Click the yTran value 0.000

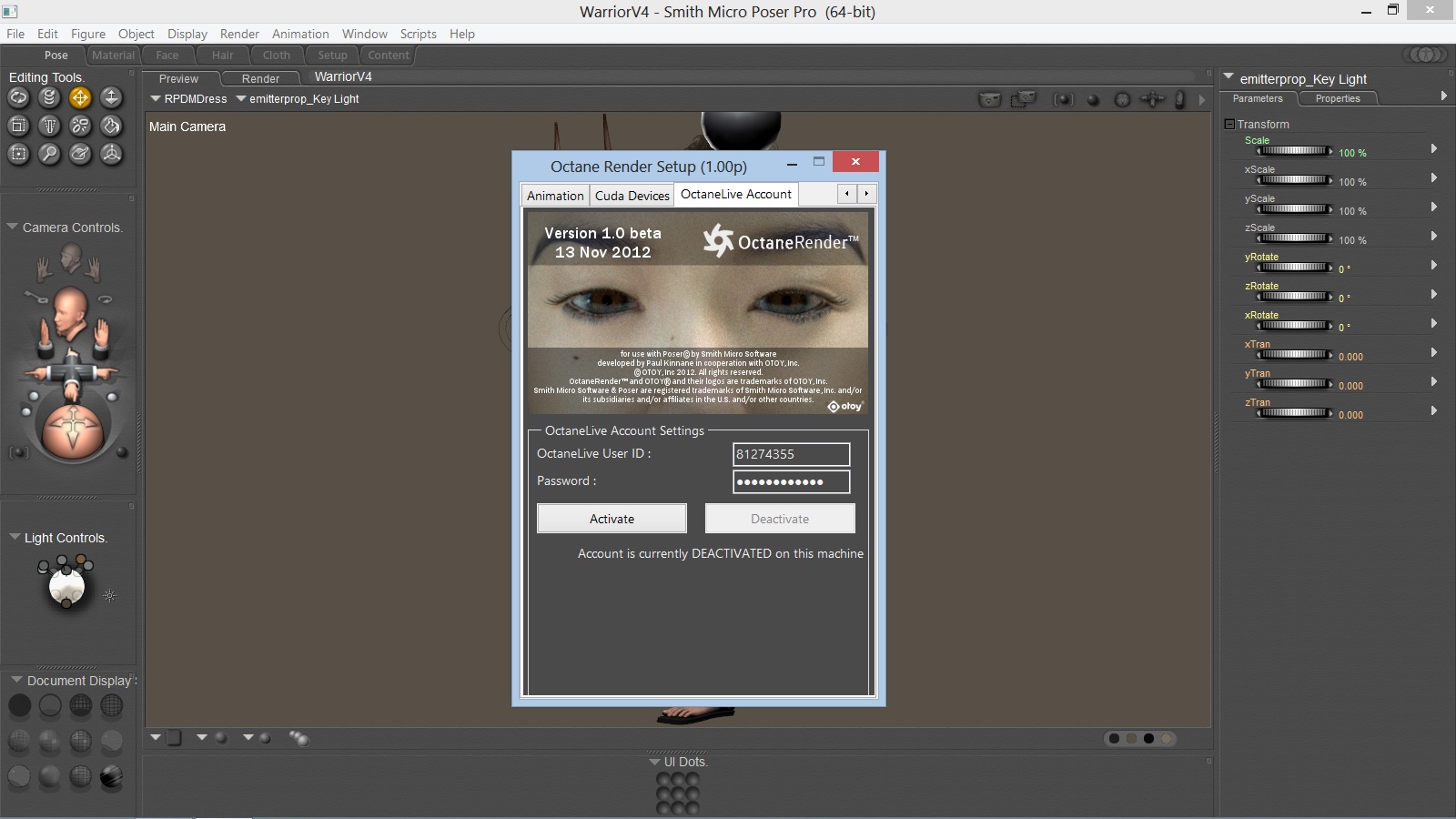(1350, 386)
